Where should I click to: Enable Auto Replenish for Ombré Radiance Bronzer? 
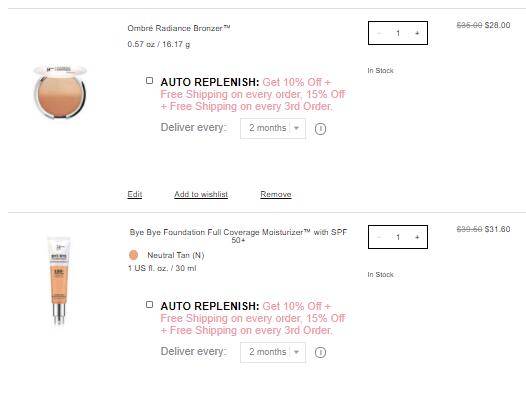pos(149,80)
